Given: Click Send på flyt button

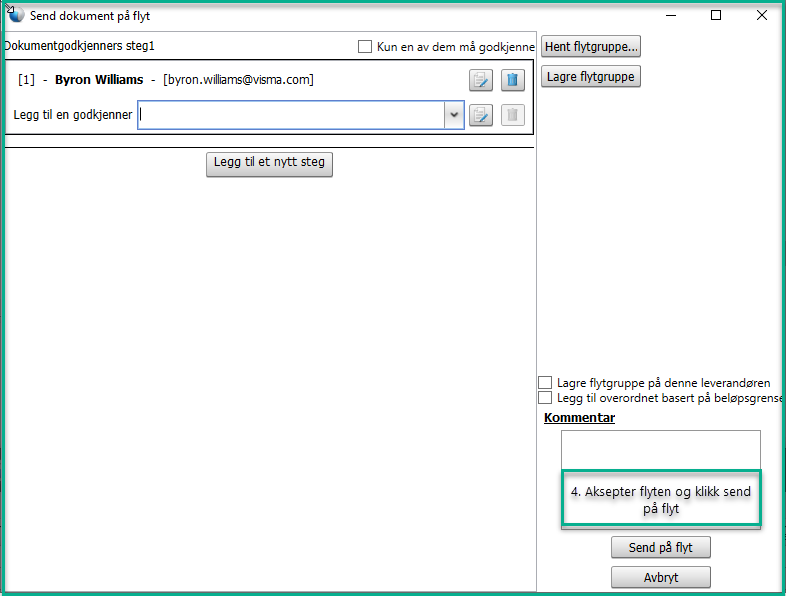Looking at the screenshot, I should click(661, 547).
